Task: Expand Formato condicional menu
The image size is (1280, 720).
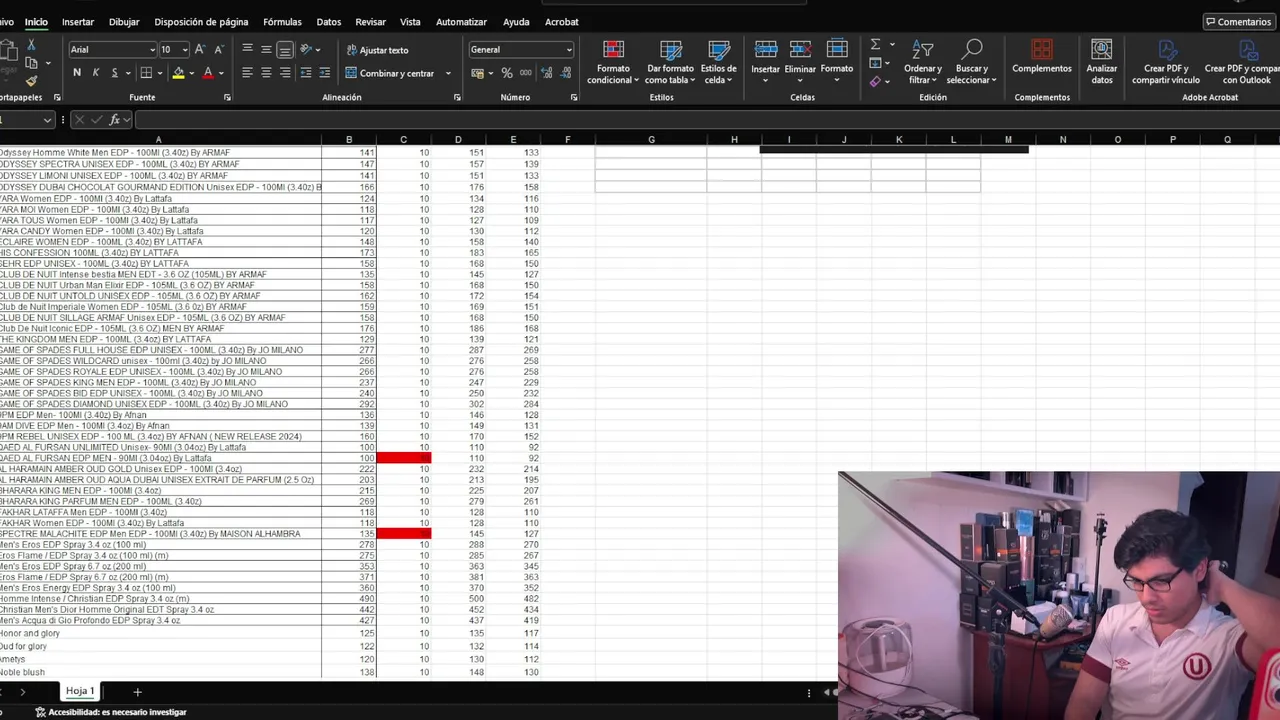Action: [x=613, y=62]
